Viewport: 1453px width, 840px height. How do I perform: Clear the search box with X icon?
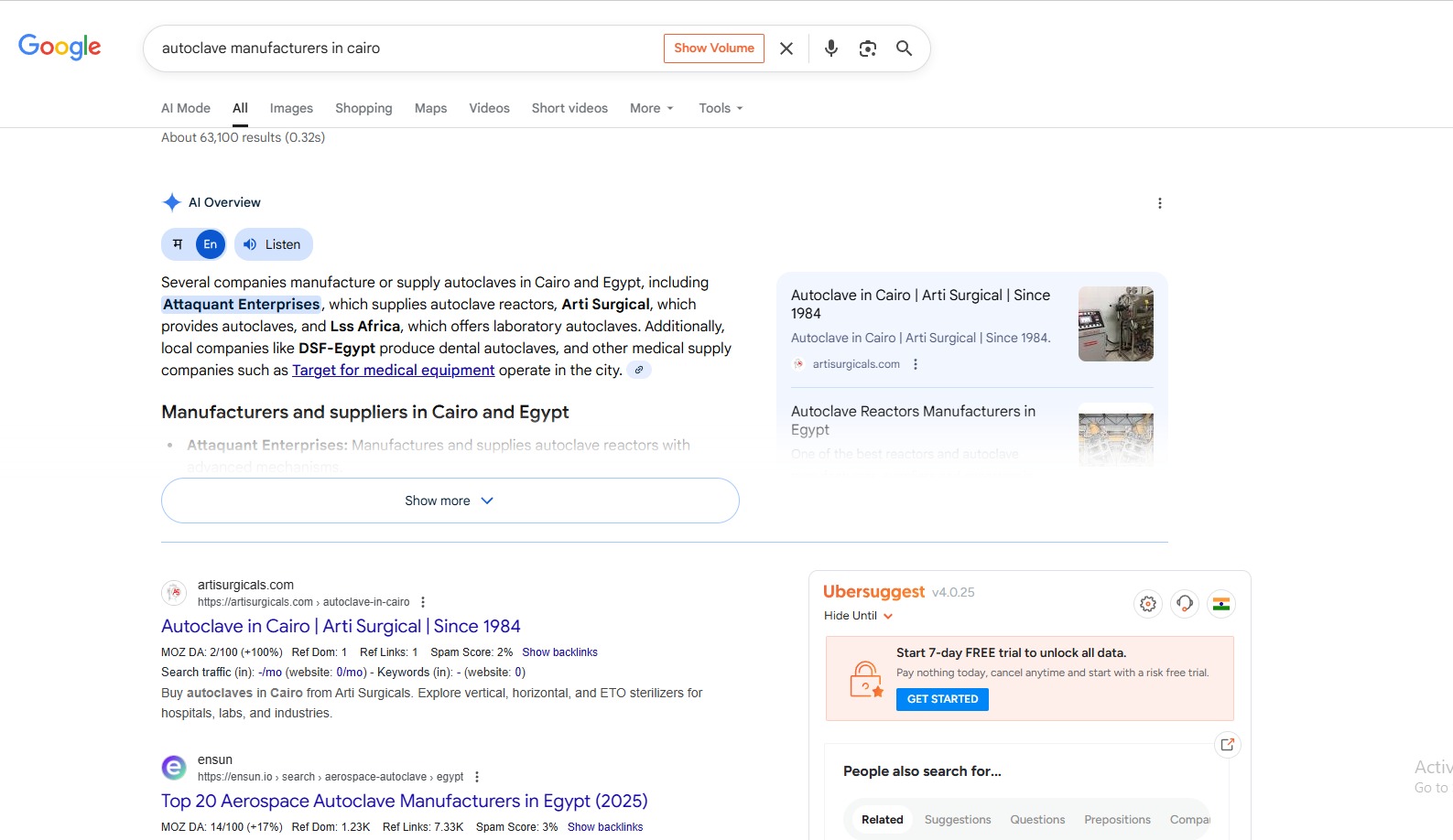pos(786,48)
